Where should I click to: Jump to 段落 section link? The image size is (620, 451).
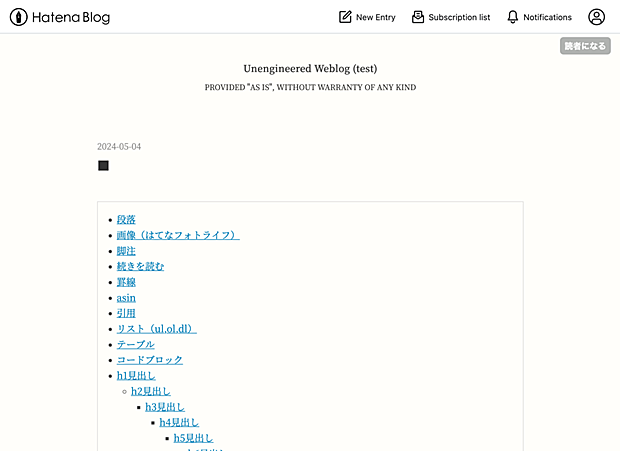tap(126, 220)
